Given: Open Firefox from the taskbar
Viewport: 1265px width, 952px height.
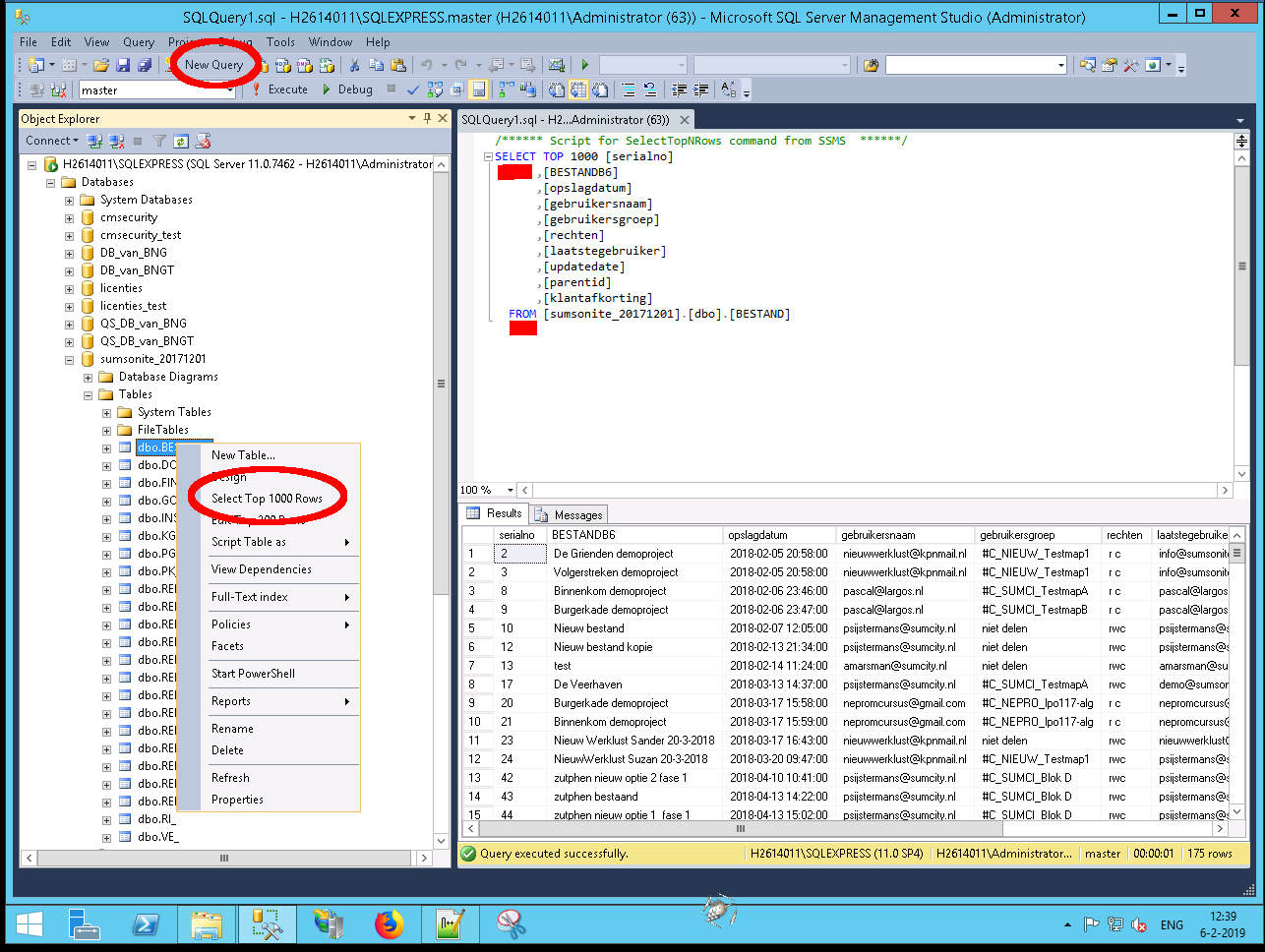Looking at the screenshot, I should (390, 924).
